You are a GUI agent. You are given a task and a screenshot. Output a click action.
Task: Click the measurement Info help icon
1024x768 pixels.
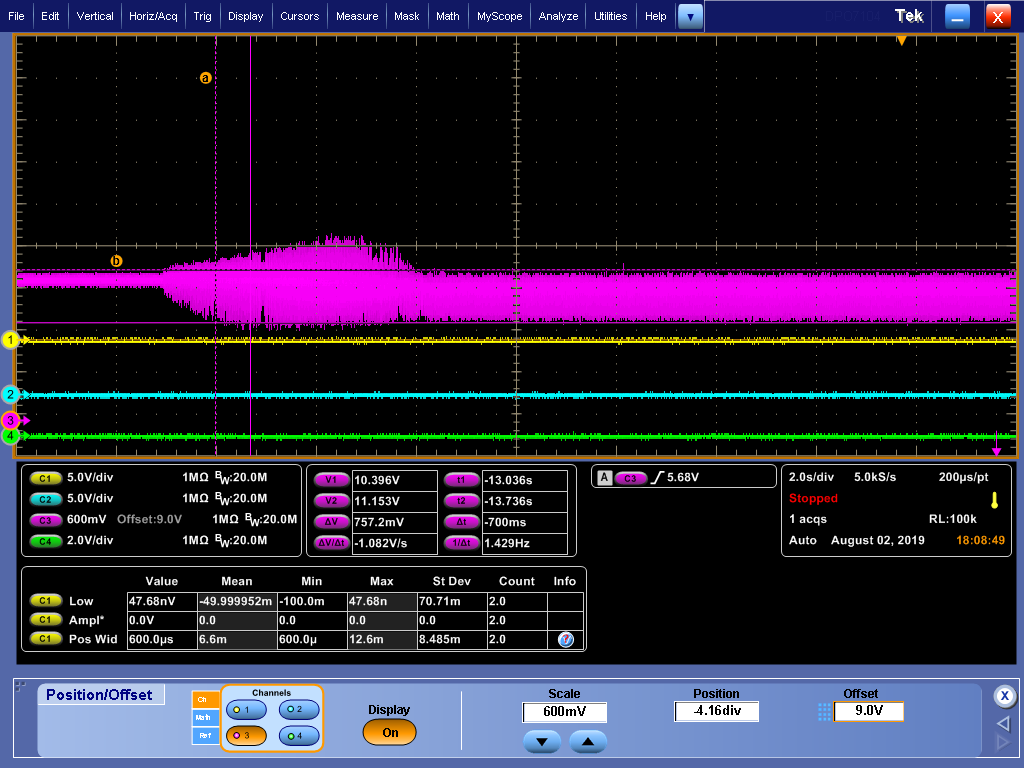565,639
